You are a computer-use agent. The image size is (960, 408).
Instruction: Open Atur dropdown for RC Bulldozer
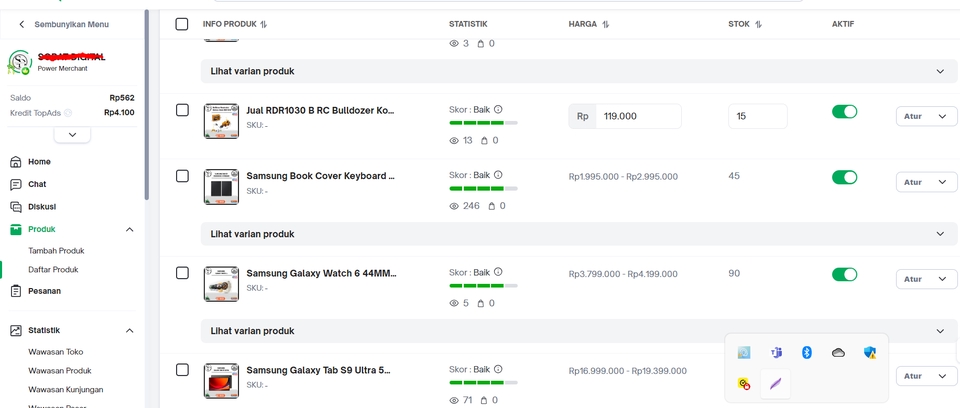[926, 116]
